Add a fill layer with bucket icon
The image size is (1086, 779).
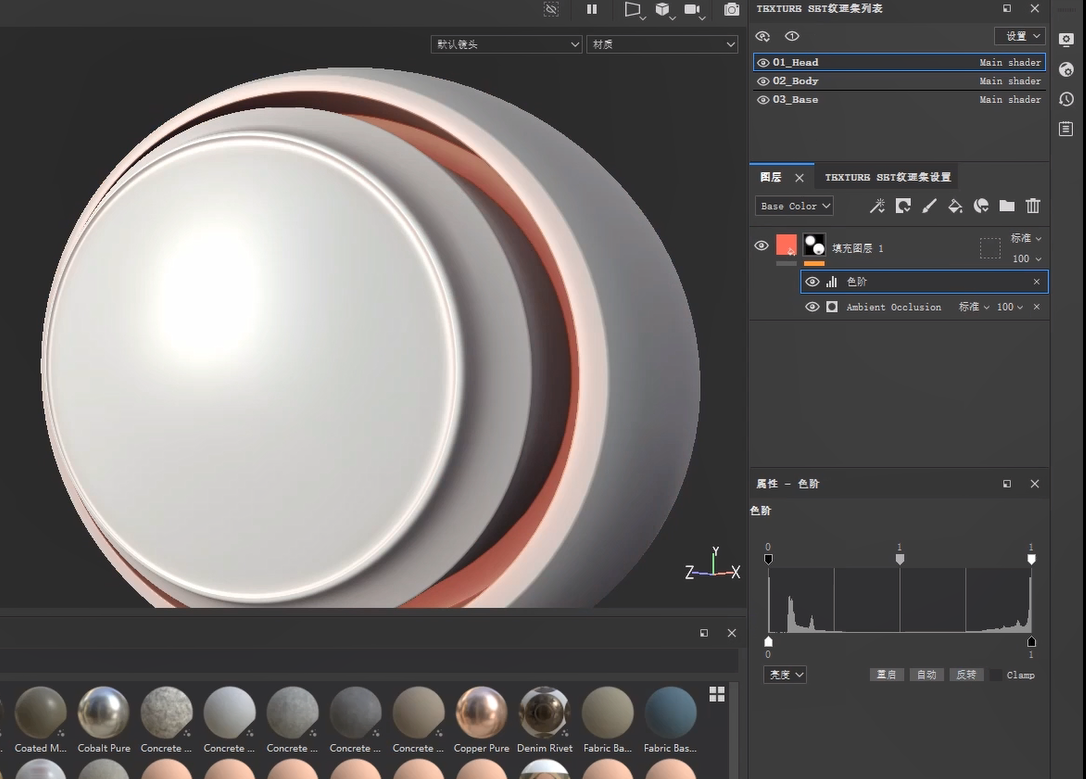point(955,206)
